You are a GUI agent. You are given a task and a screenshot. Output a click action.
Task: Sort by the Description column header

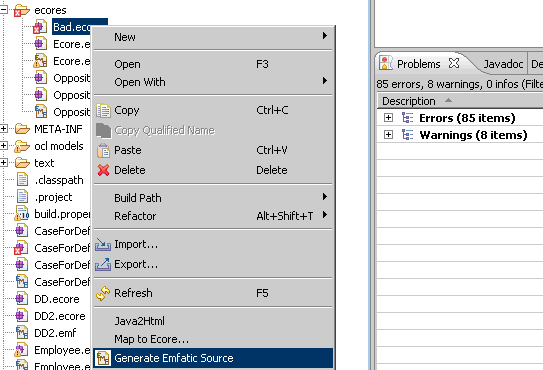click(x=409, y=101)
